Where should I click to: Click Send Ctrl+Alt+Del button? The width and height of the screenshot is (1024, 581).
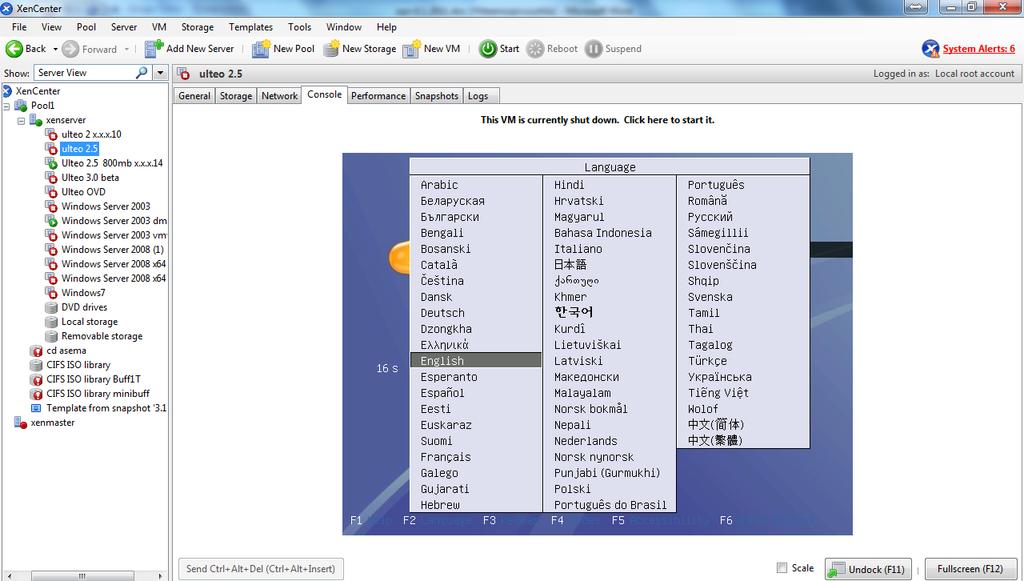coord(261,569)
